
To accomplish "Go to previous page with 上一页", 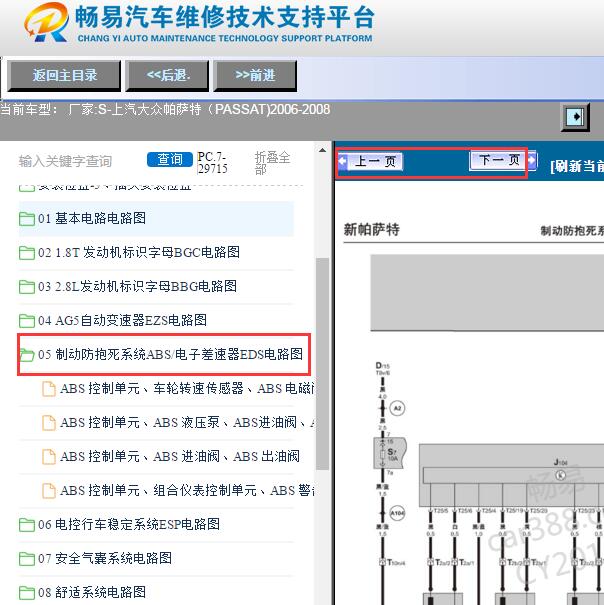I will tap(375, 161).
